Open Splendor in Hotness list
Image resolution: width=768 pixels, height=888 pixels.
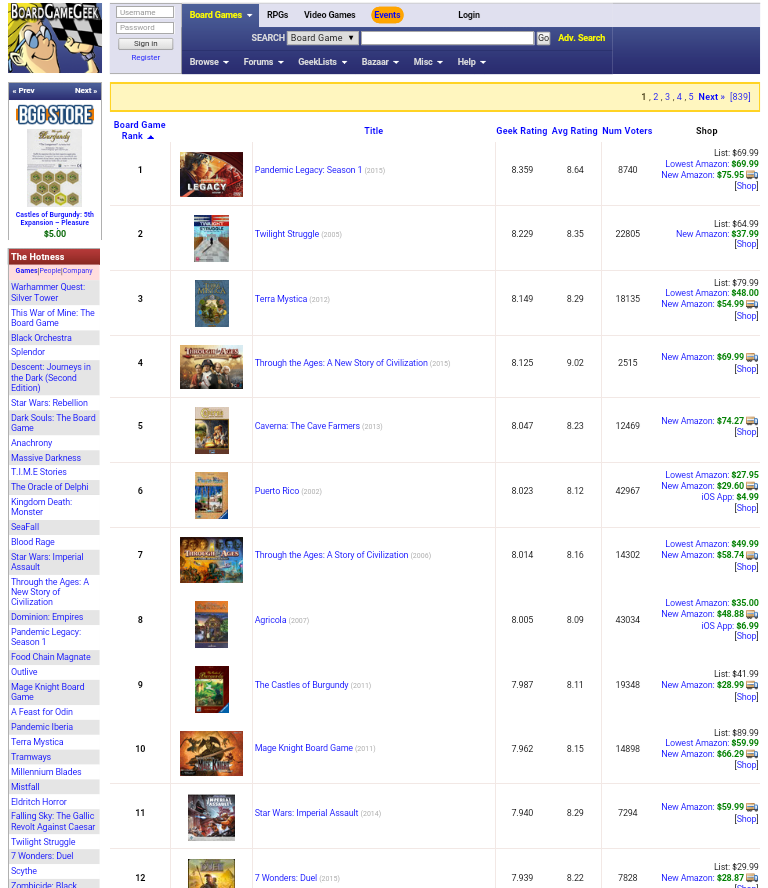point(28,352)
